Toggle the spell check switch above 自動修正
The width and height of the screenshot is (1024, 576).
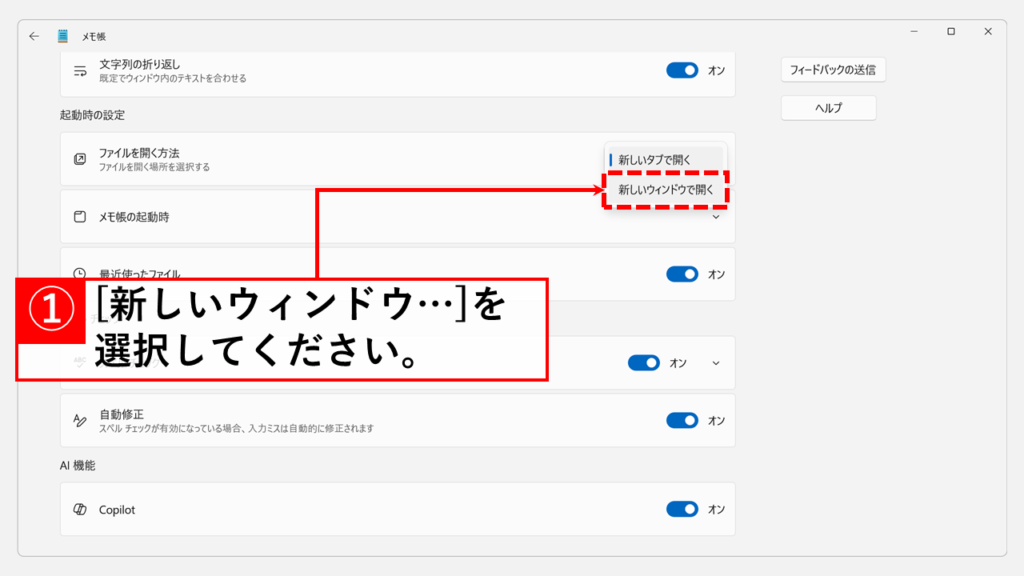(x=644, y=363)
